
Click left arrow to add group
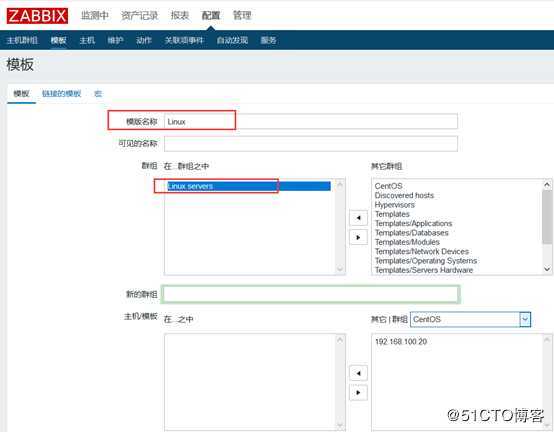coord(358,218)
